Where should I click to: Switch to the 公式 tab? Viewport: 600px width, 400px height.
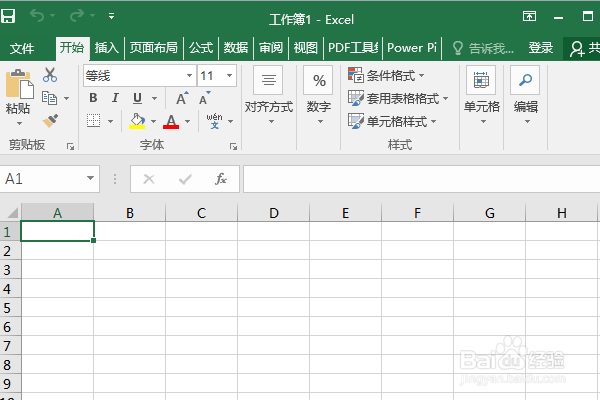pos(201,48)
